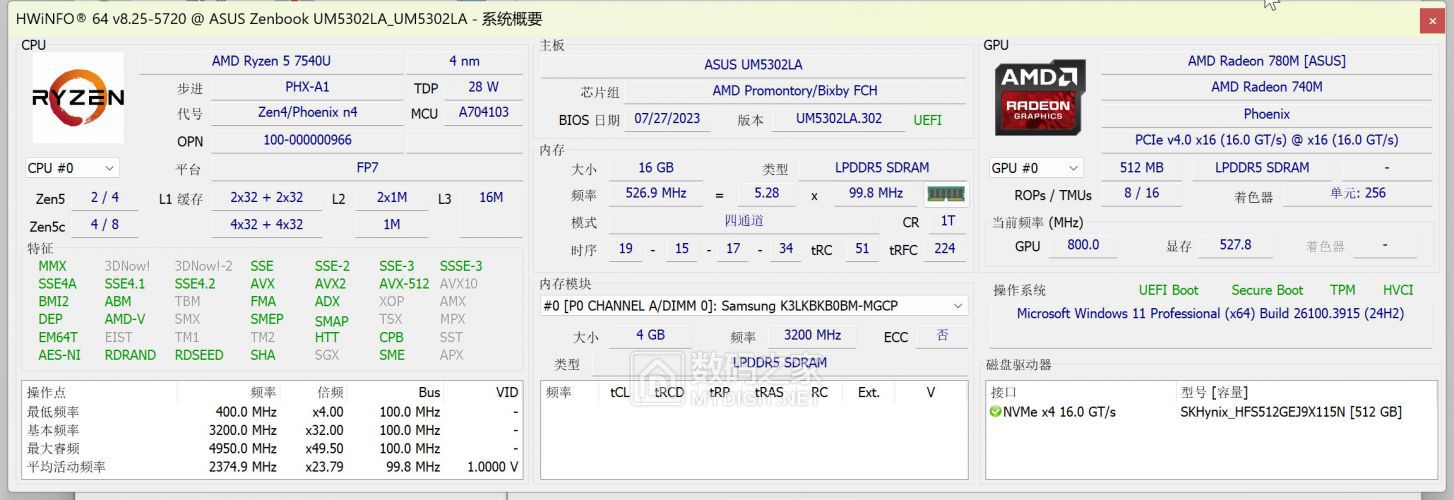The height and width of the screenshot is (500, 1454).
Task: Click the 28 W TDP value
Action: [x=483, y=87]
